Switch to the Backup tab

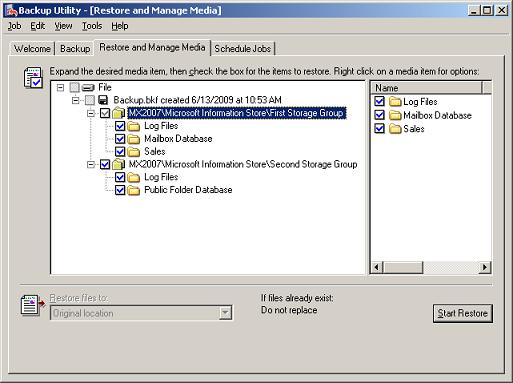pyautogui.click(x=75, y=49)
